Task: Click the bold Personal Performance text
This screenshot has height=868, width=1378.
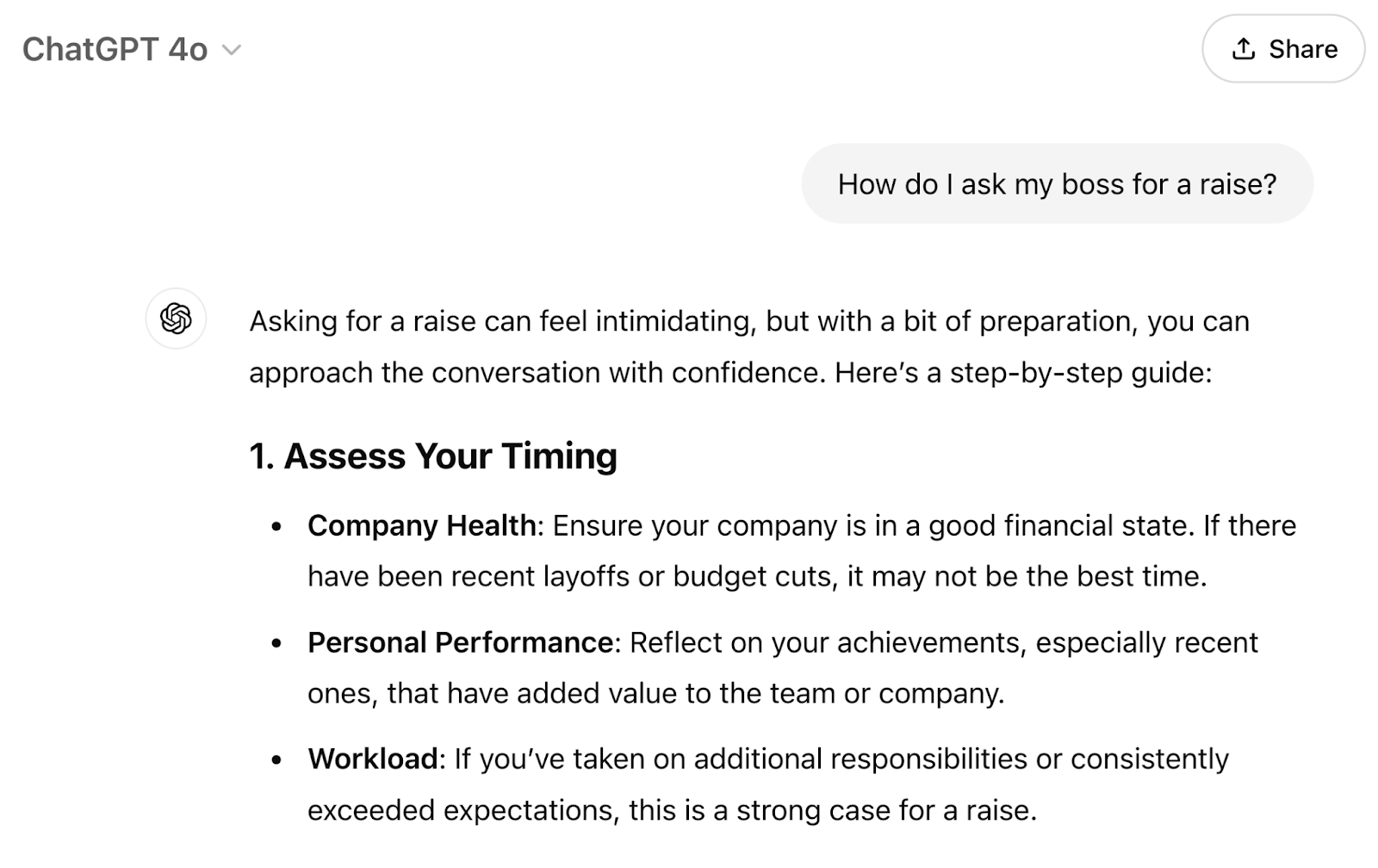Action: tap(461, 642)
